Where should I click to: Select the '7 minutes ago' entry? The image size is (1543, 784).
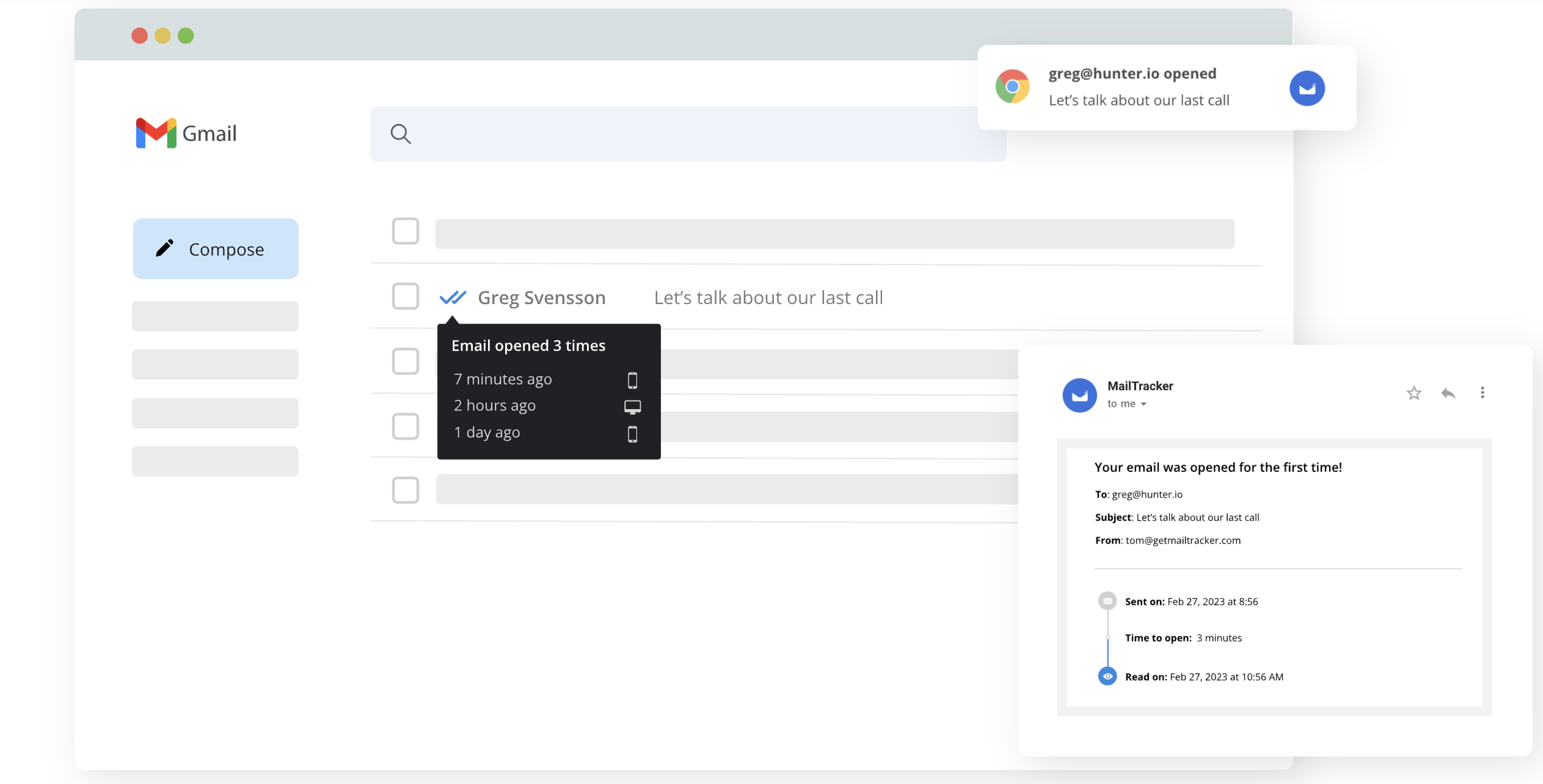click(x=502, y=379)
